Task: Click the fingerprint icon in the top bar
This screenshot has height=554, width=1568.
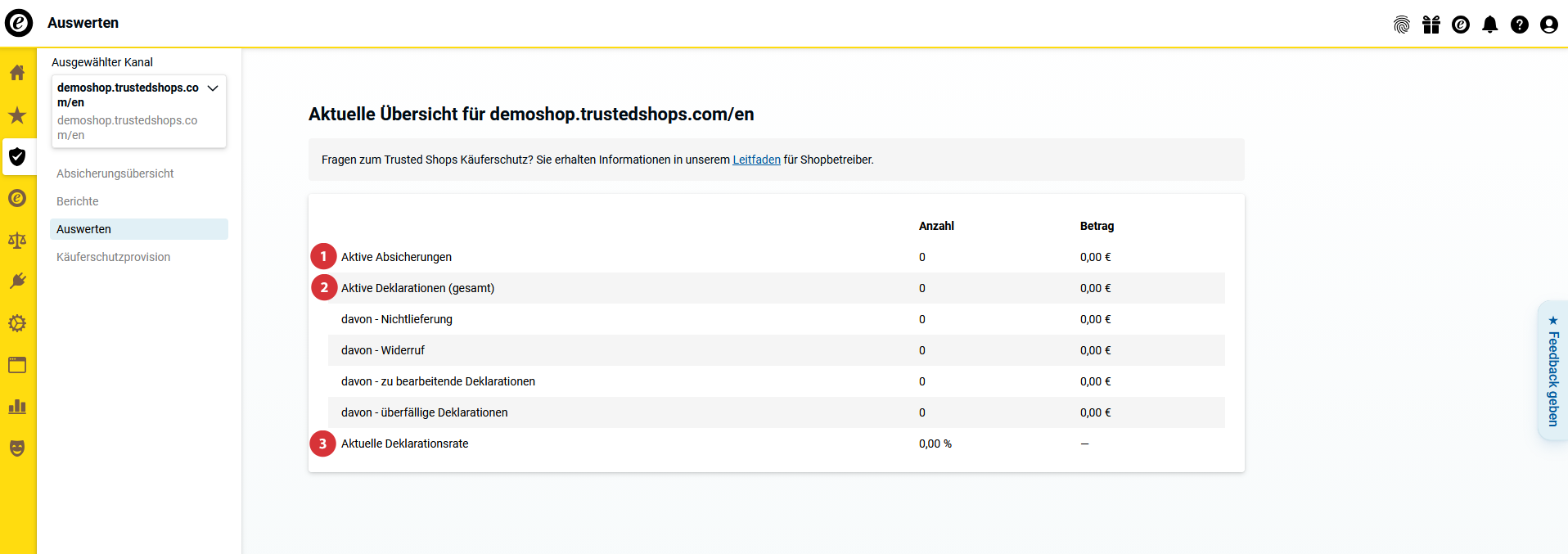Action: tap(1402, 25)
